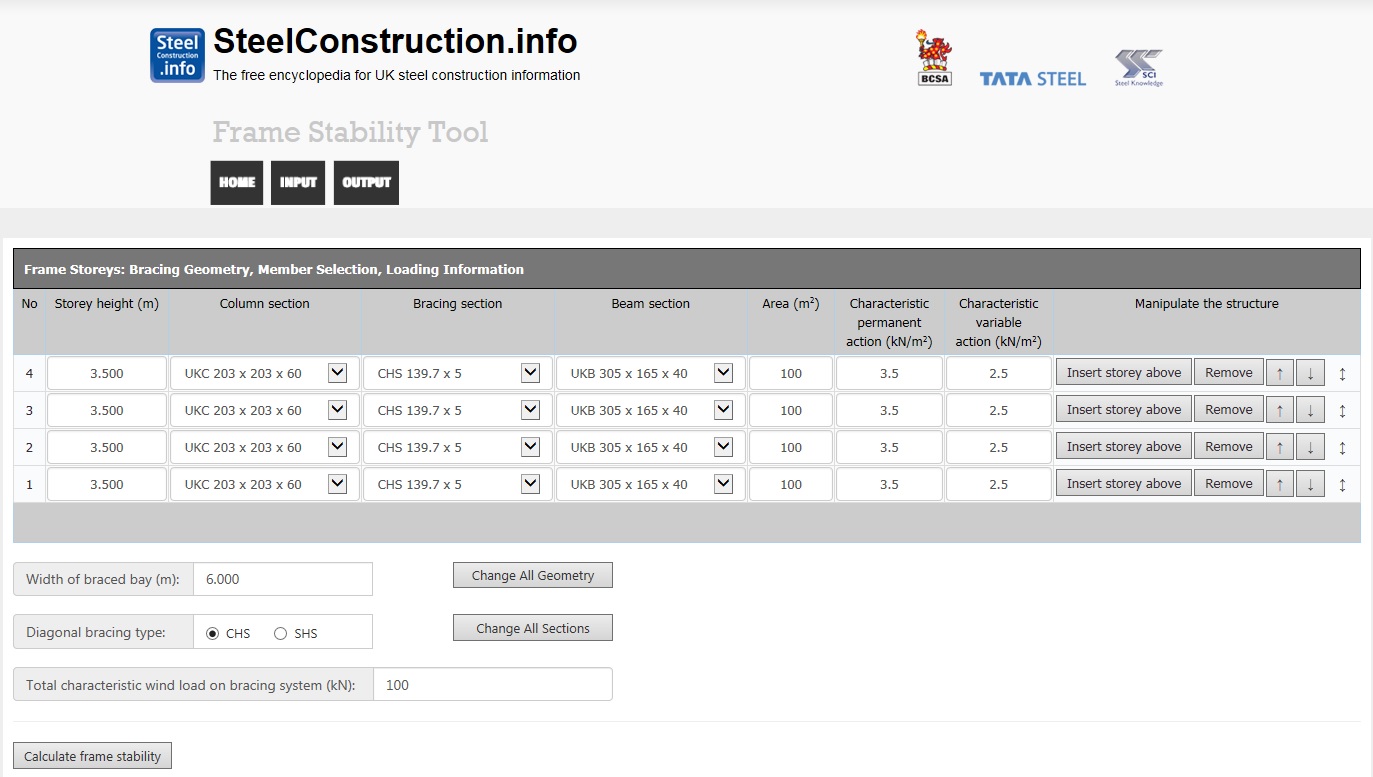This screenshot has width=1373, height=777.
Task: Move storey 3 down with arrow
Action: [1310, 410]
